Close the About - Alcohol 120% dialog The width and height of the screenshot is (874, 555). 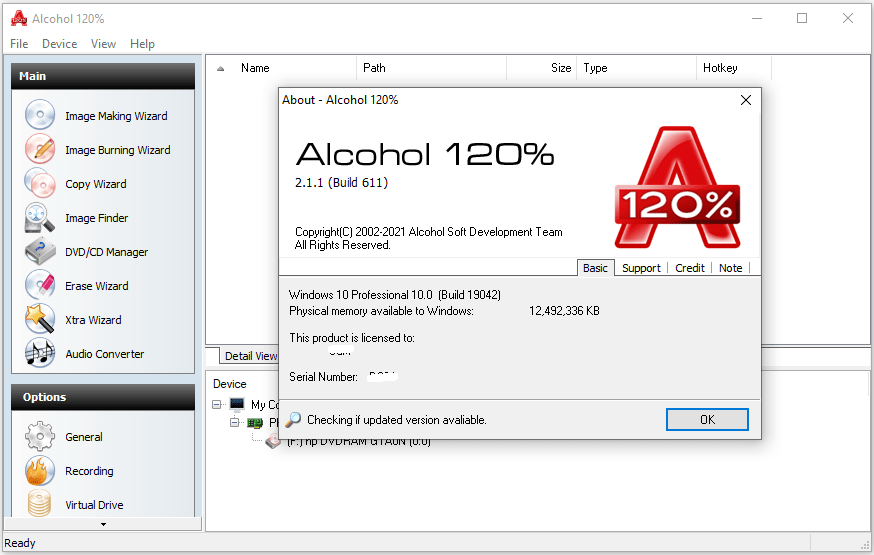pyautogui.click(x=746, y=100)
